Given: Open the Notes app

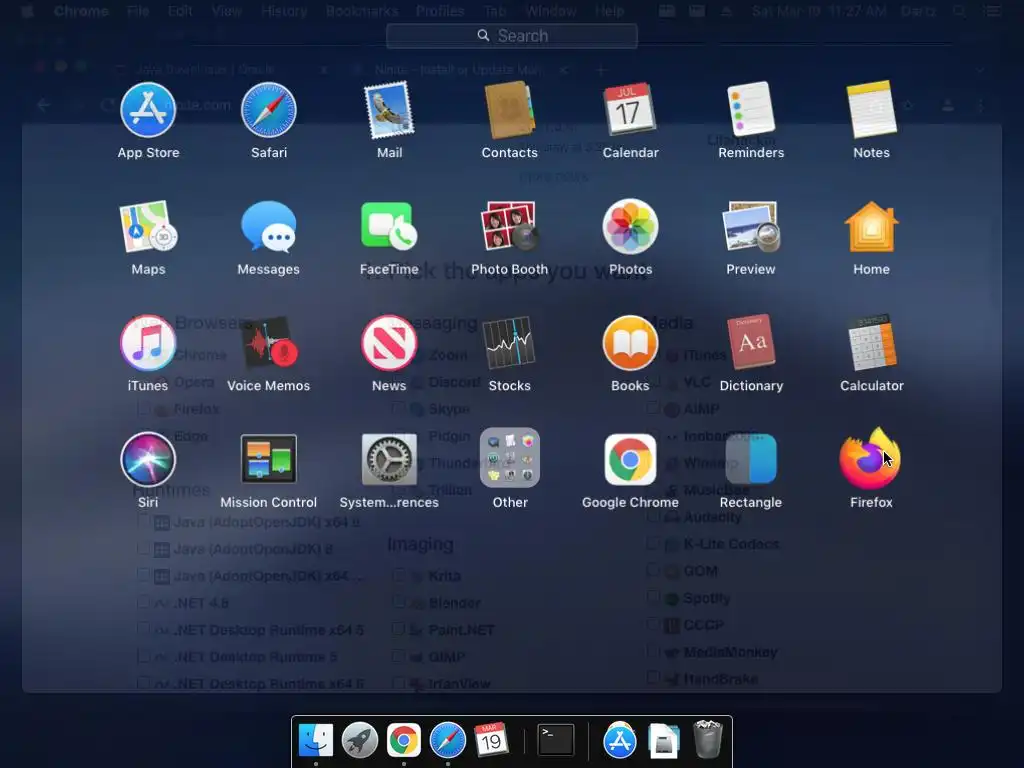Looking at the screenshot, I should (x=871, y=109).
